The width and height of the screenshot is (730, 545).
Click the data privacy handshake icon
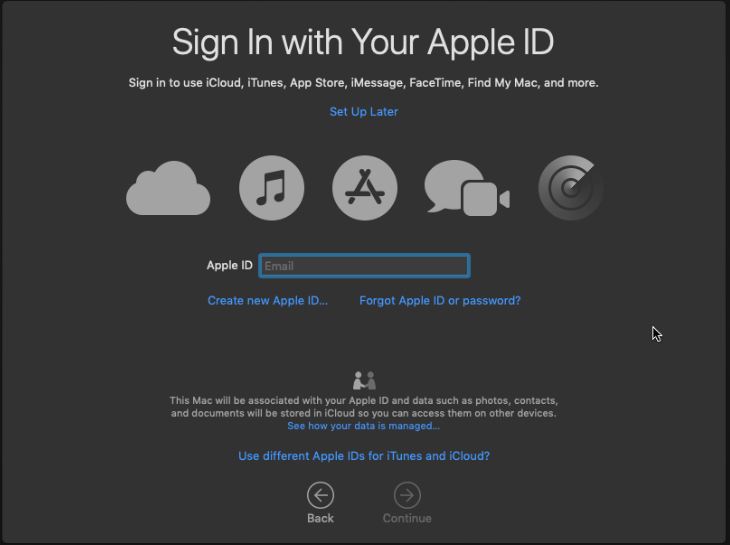(x=364, y=380)
